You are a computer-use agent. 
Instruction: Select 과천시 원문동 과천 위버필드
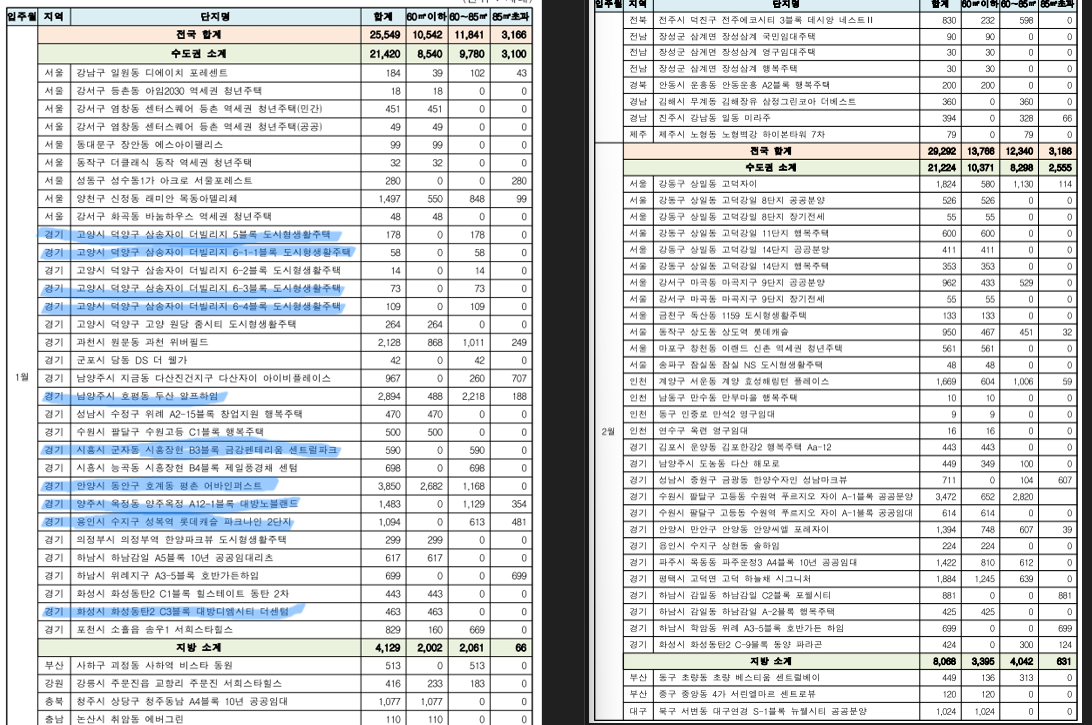[142, 342]
